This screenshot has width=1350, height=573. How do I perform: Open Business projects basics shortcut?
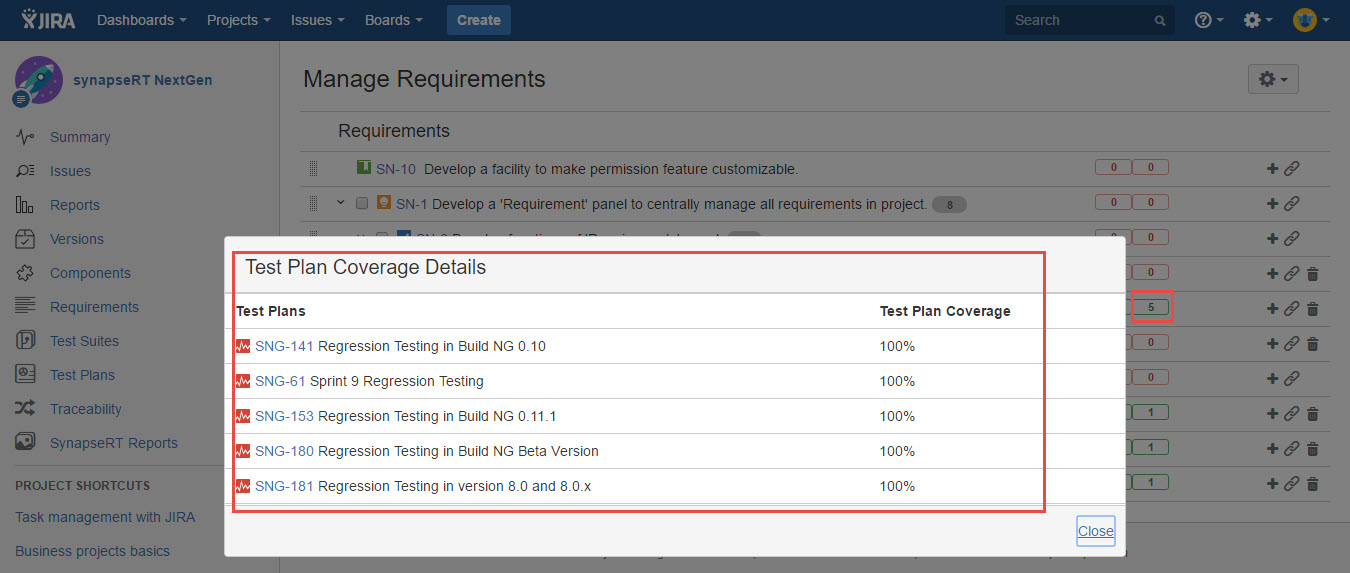click(x=92, y=551)
